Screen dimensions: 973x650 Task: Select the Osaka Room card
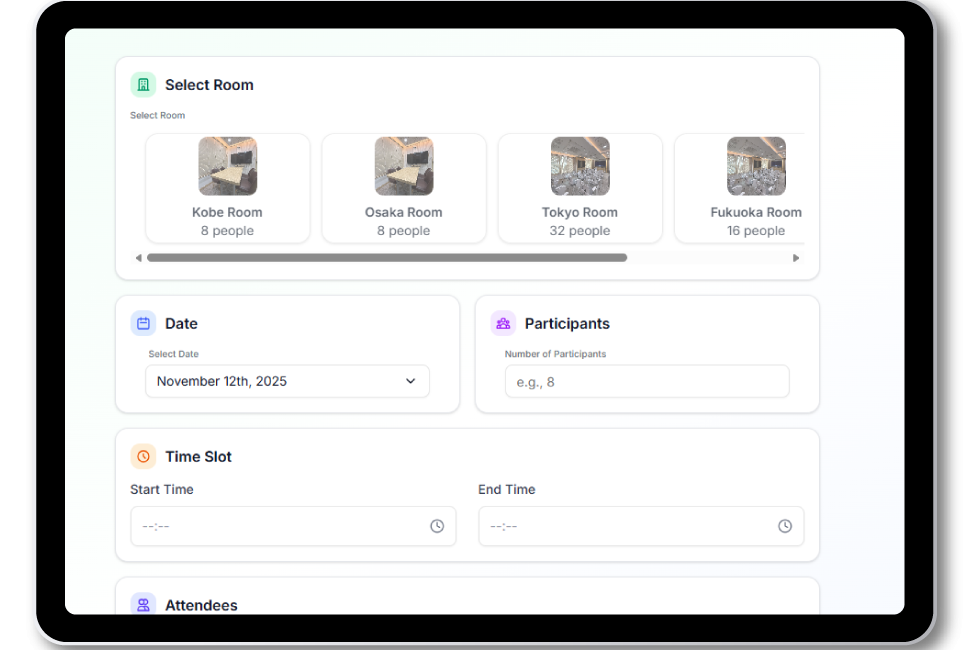tap(404, 188)
